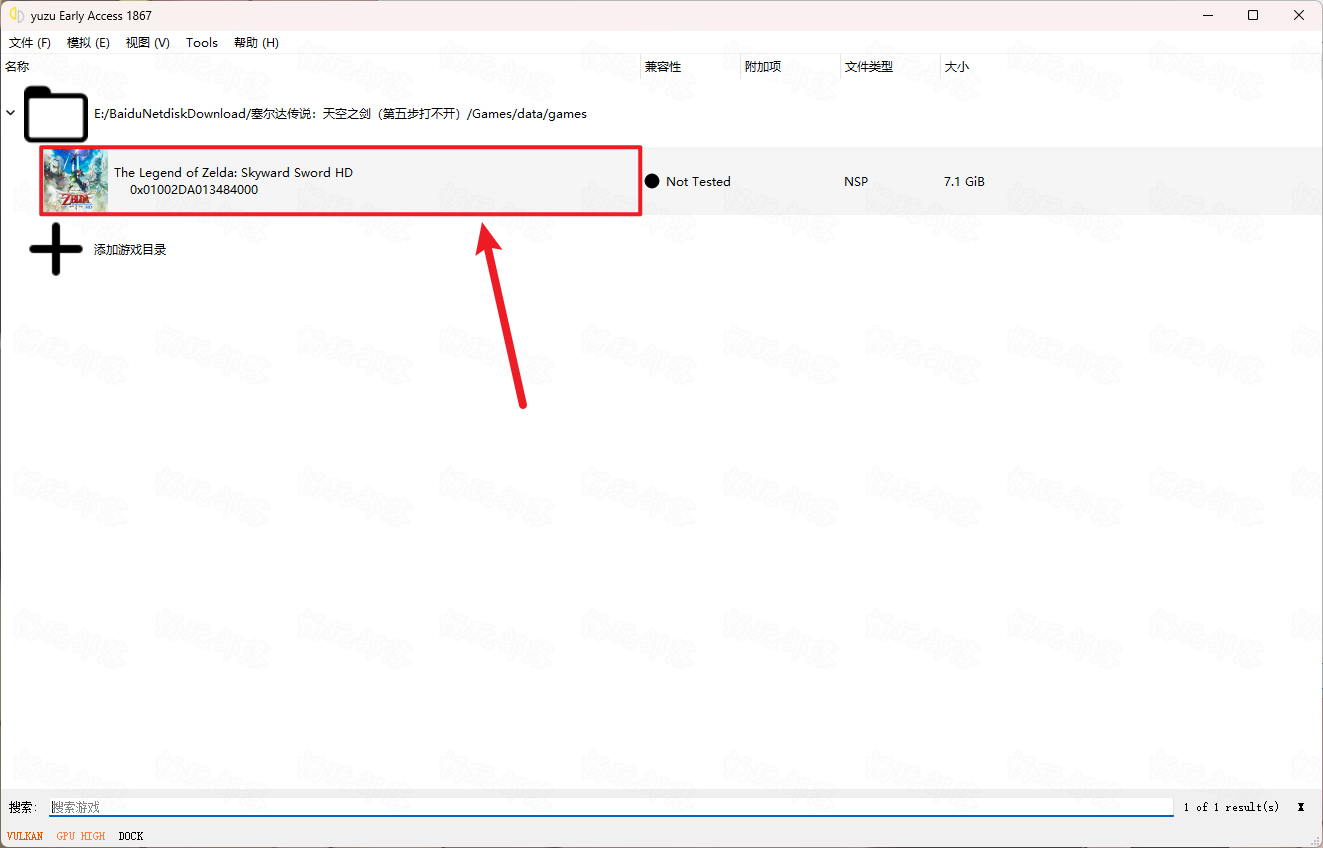
Task: Open the 模拟 (E) menu
Action: 88,43
